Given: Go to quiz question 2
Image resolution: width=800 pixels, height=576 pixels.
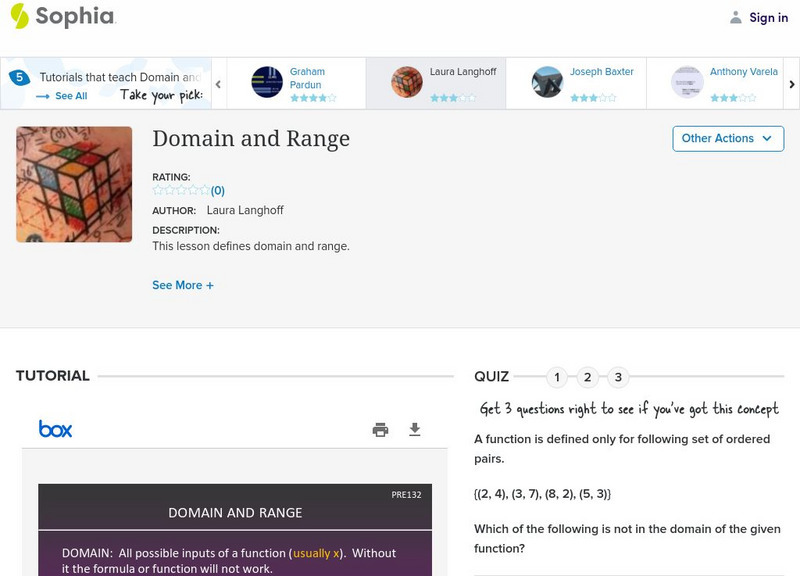Looking at the screenshot, I should coord(588,377).
